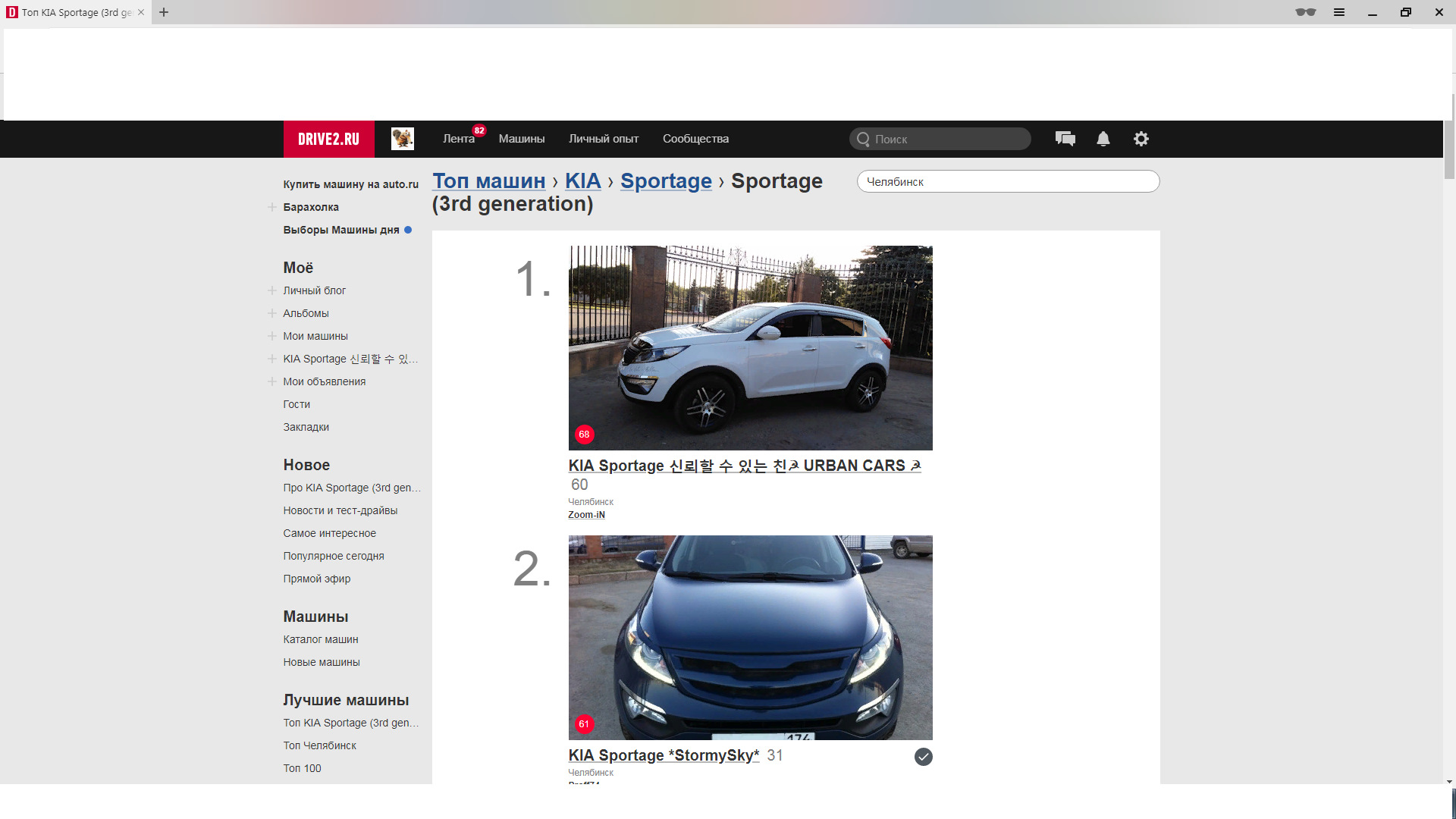The height and width of the screenshot is (819, 1456).
Task: Click the blue dot next to Выборы Машины дня
Action: point(408,230)
